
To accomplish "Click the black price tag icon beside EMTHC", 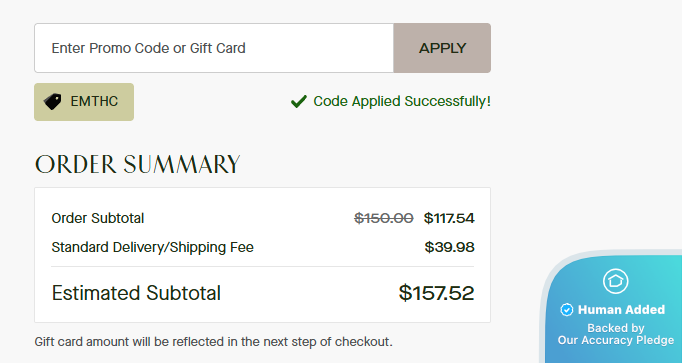I will tap(53, 102).
